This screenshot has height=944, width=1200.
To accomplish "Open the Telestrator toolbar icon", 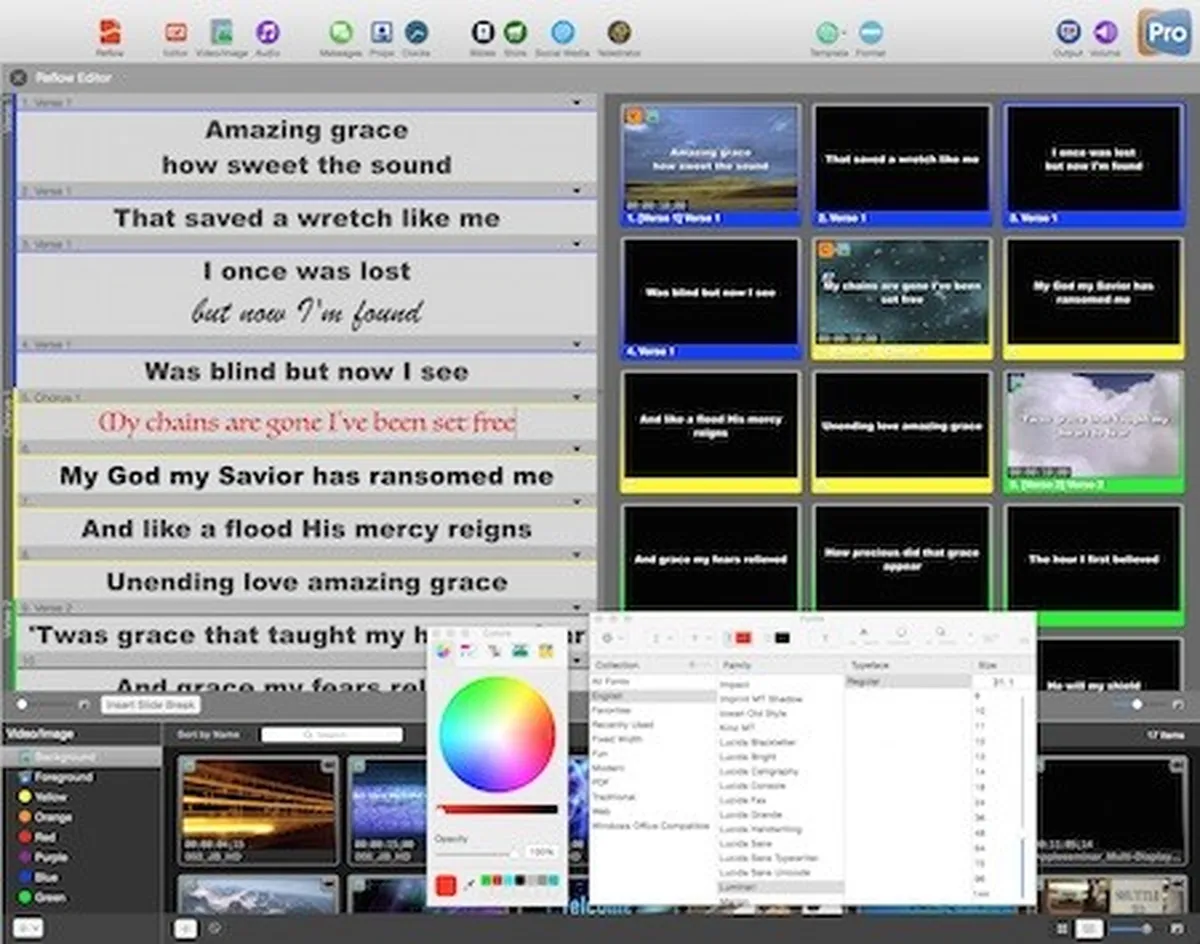I will [x=619, y=33].
